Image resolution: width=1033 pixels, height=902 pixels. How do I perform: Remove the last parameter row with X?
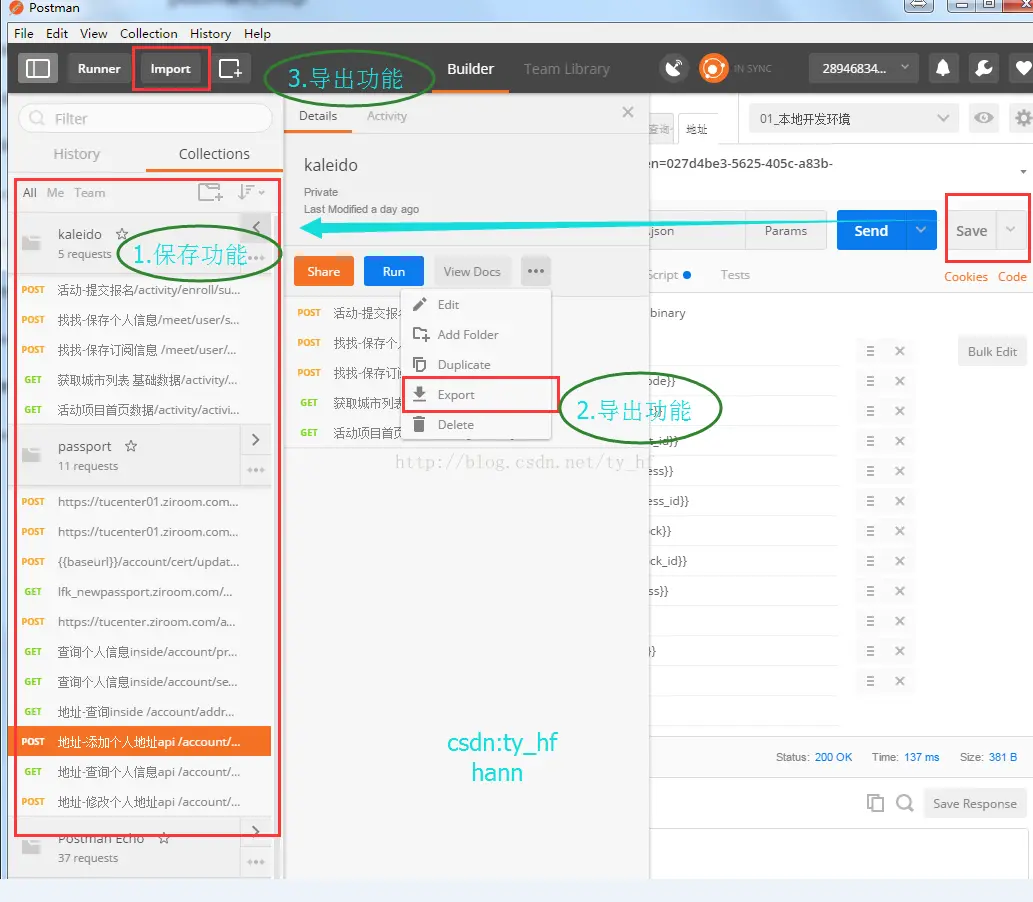tap(899, 681)
